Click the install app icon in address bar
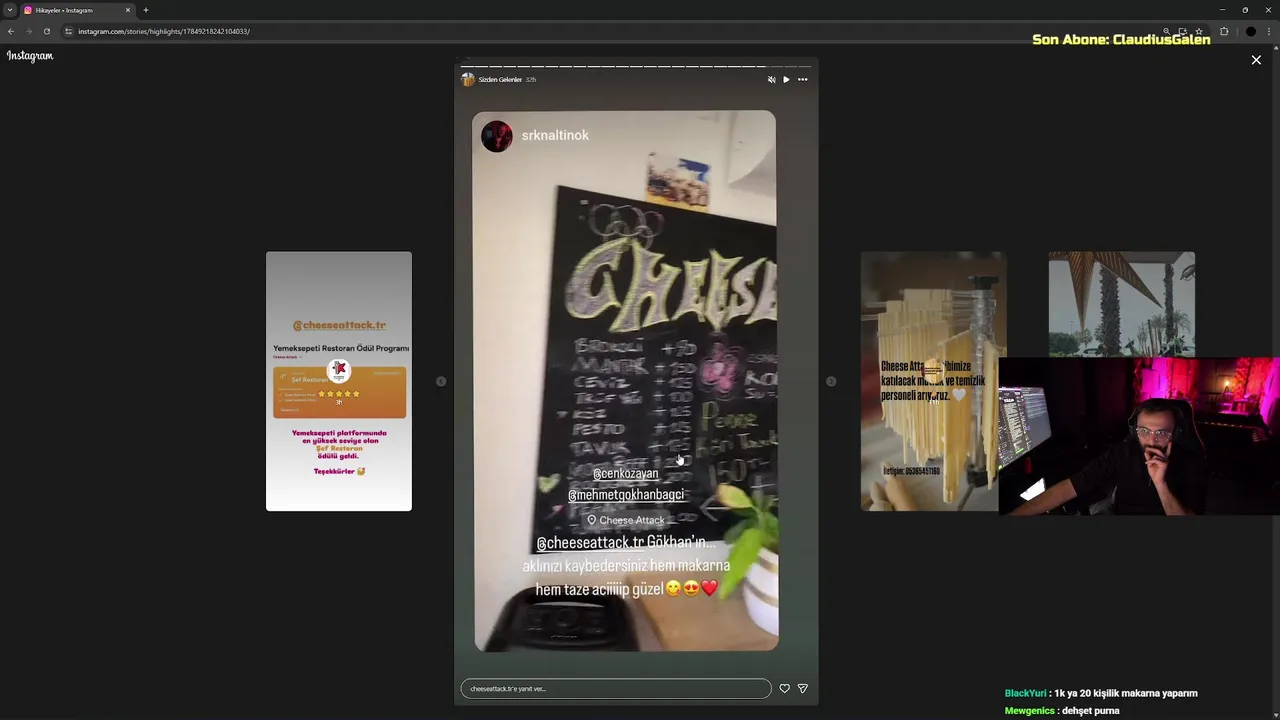This screenshot has height=720, width=1280. [1183, 31]
